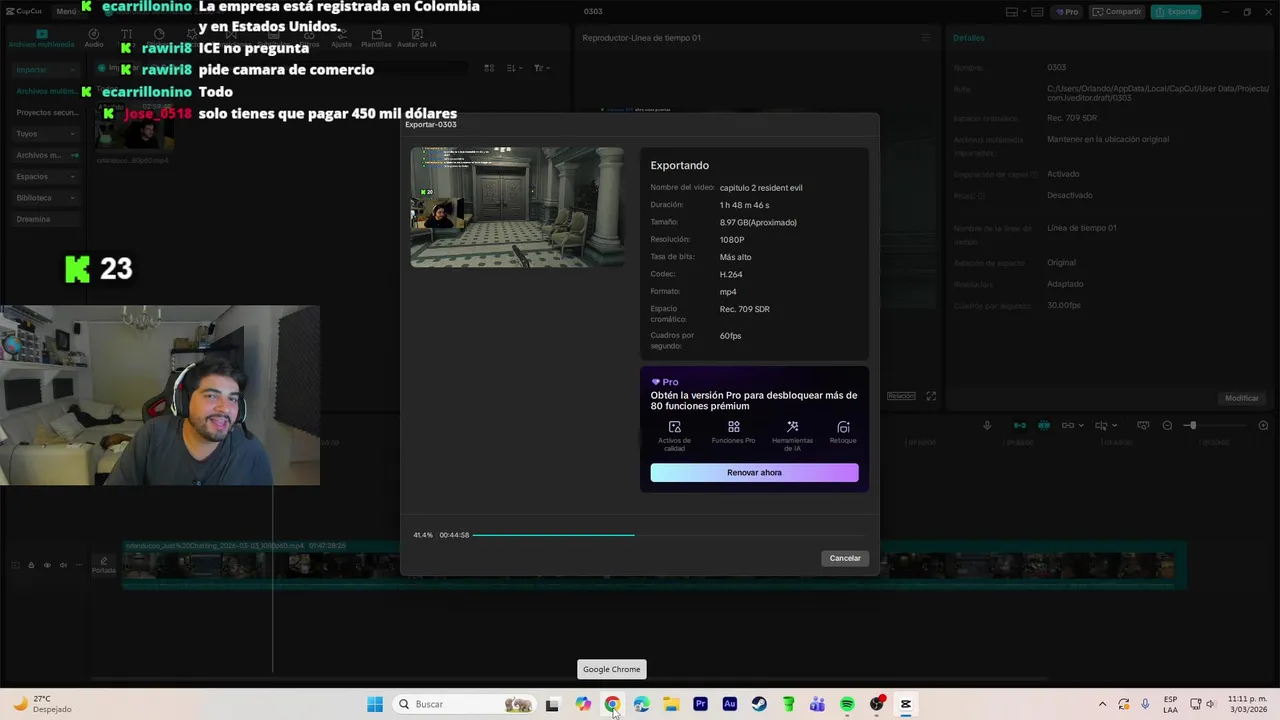
Task: Click the Portada cover button on timeline
Action: pos(103,565)
